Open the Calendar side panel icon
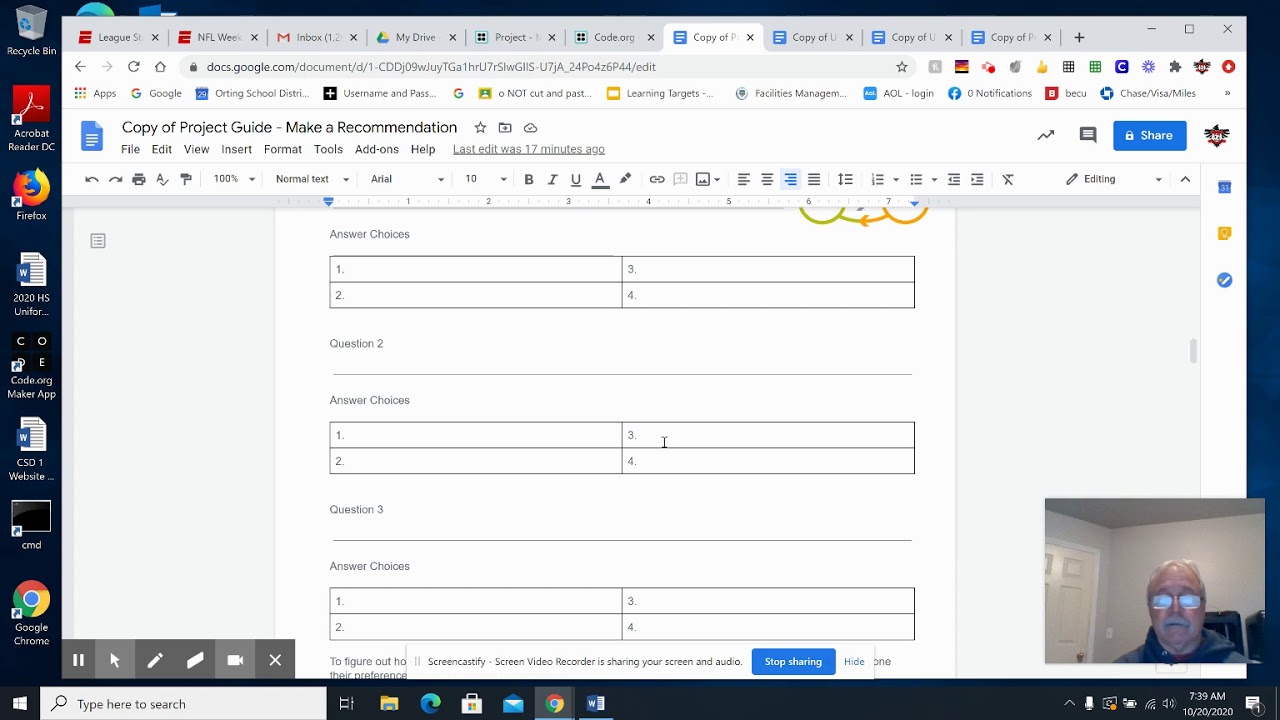This screenshot has width=1280, height=720. tap(1224, 187)
